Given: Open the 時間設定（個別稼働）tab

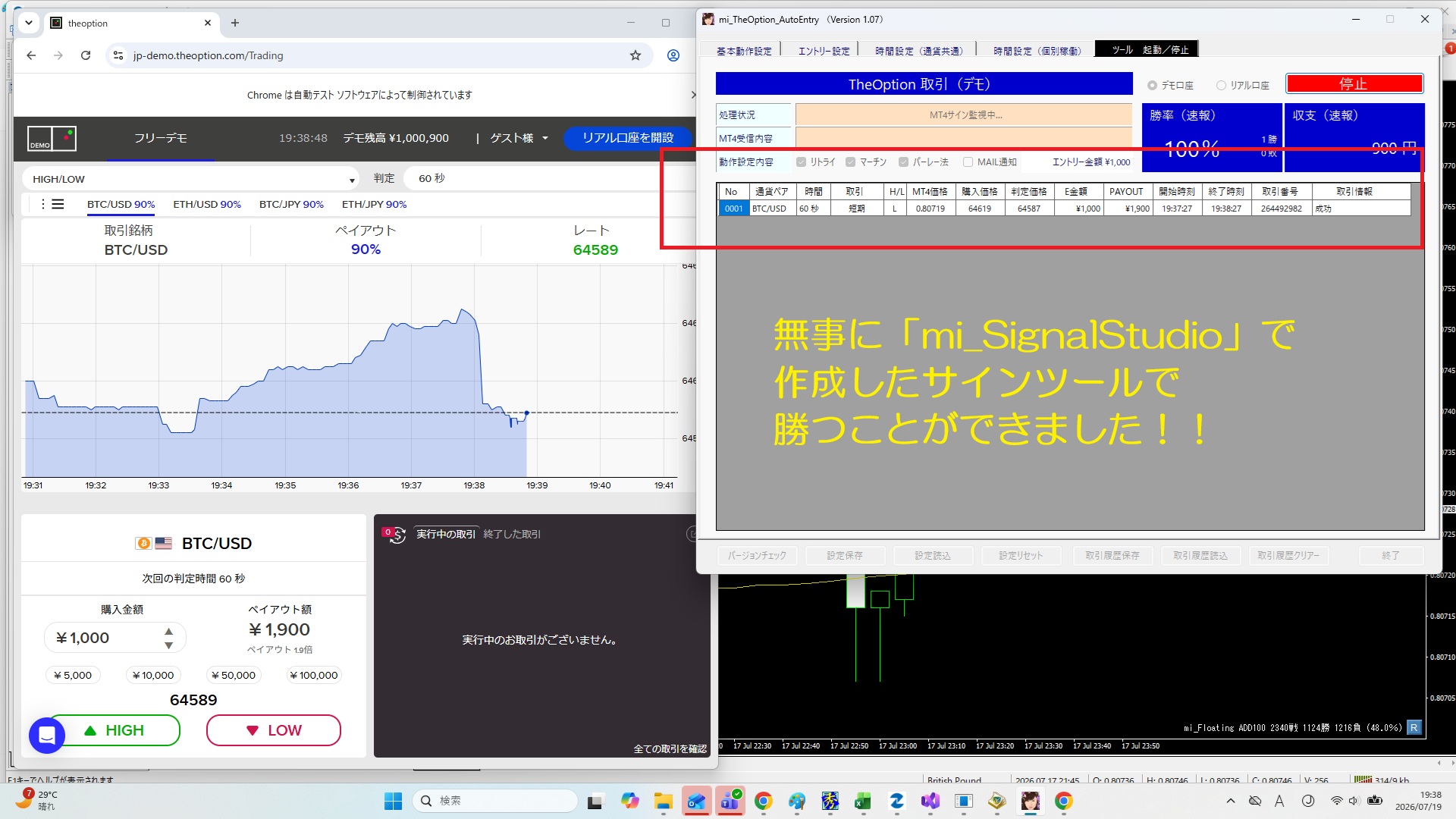Looking at the screenshot, I should [1037, 51].
